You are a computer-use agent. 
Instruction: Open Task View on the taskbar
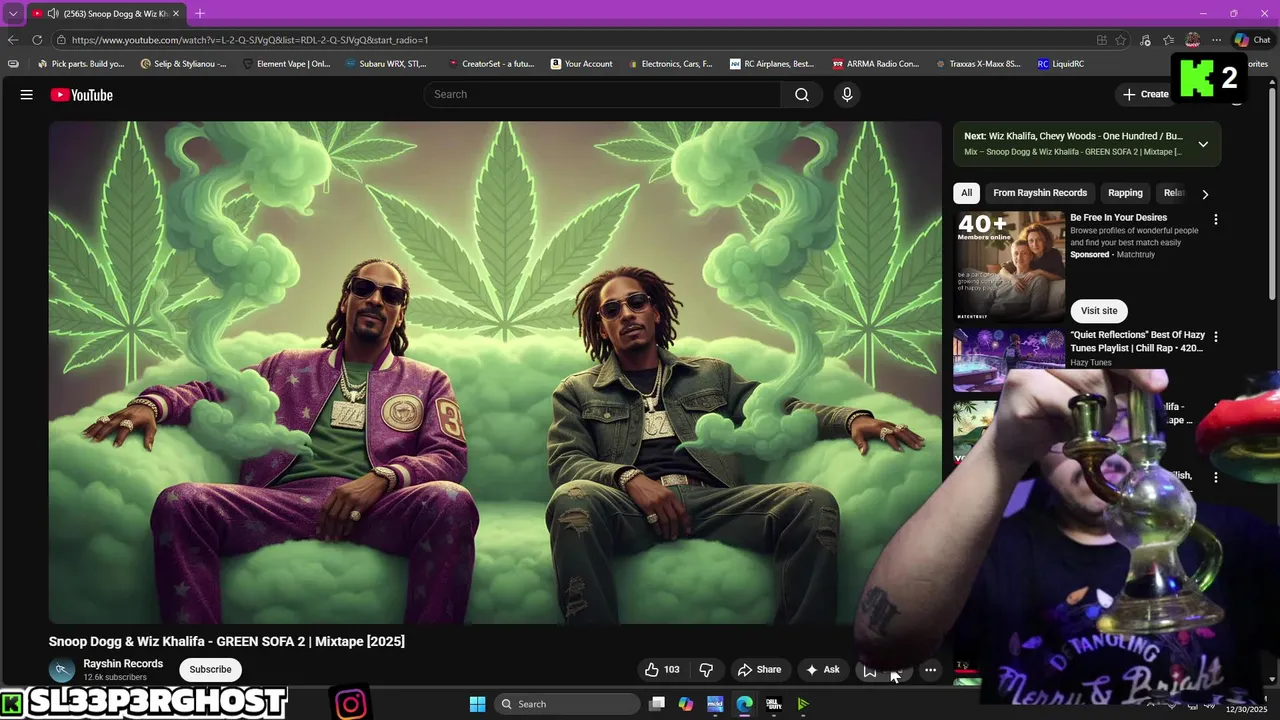[x=657, y=704]
